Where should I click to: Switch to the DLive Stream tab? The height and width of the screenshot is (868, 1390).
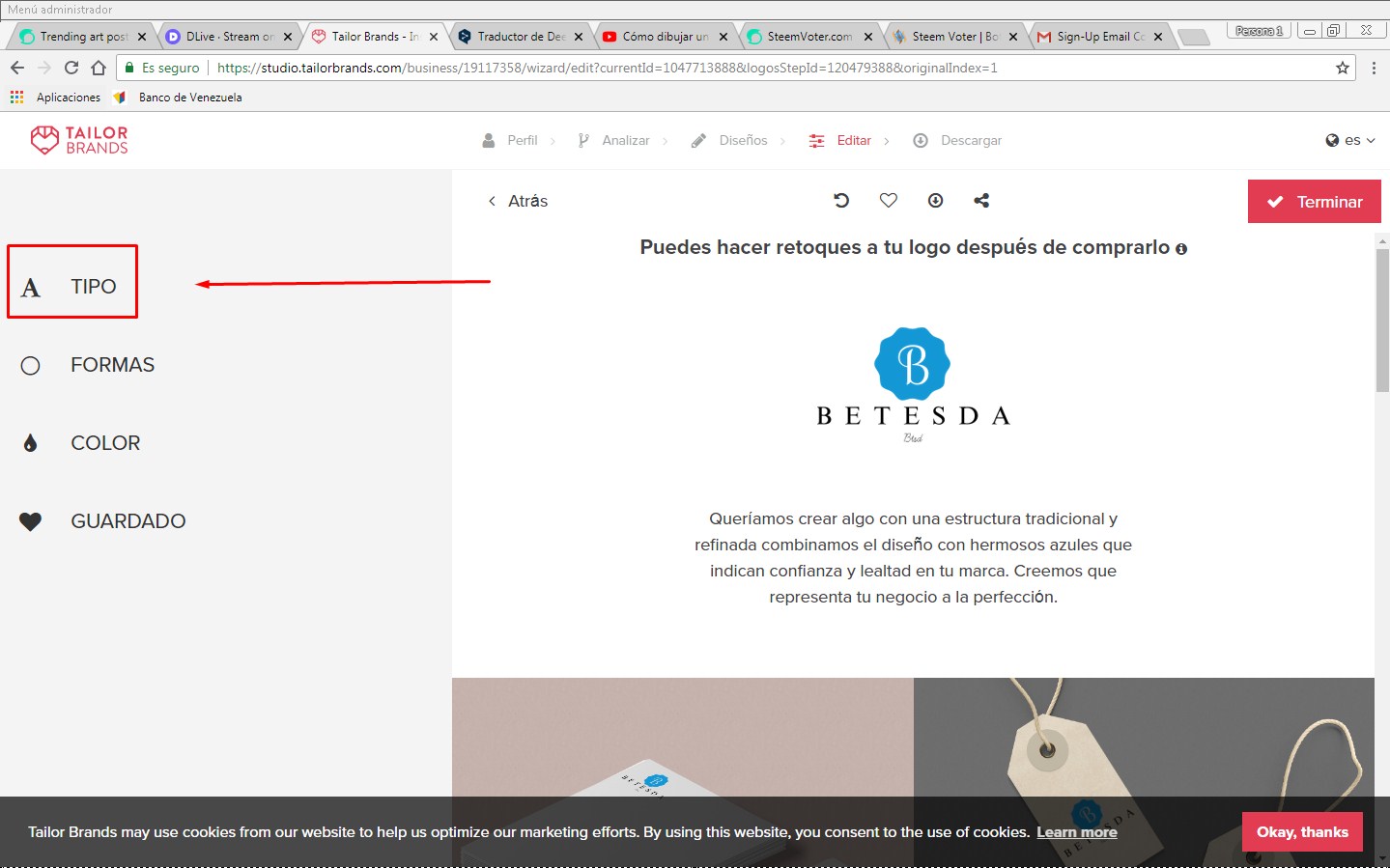pyautogui.click(x=229, y=37)
